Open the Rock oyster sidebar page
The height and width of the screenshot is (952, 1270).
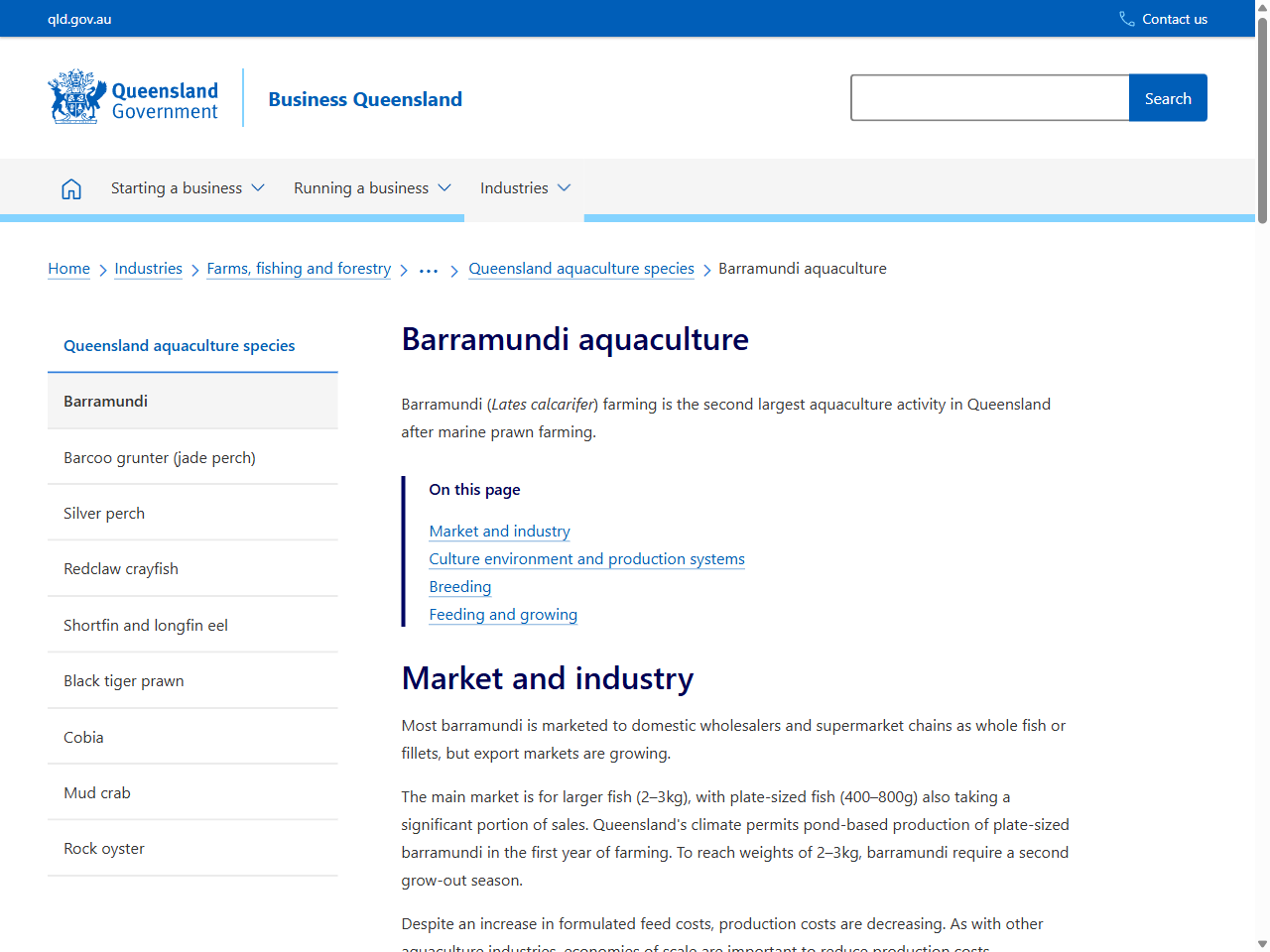click(x=103, y=848)
